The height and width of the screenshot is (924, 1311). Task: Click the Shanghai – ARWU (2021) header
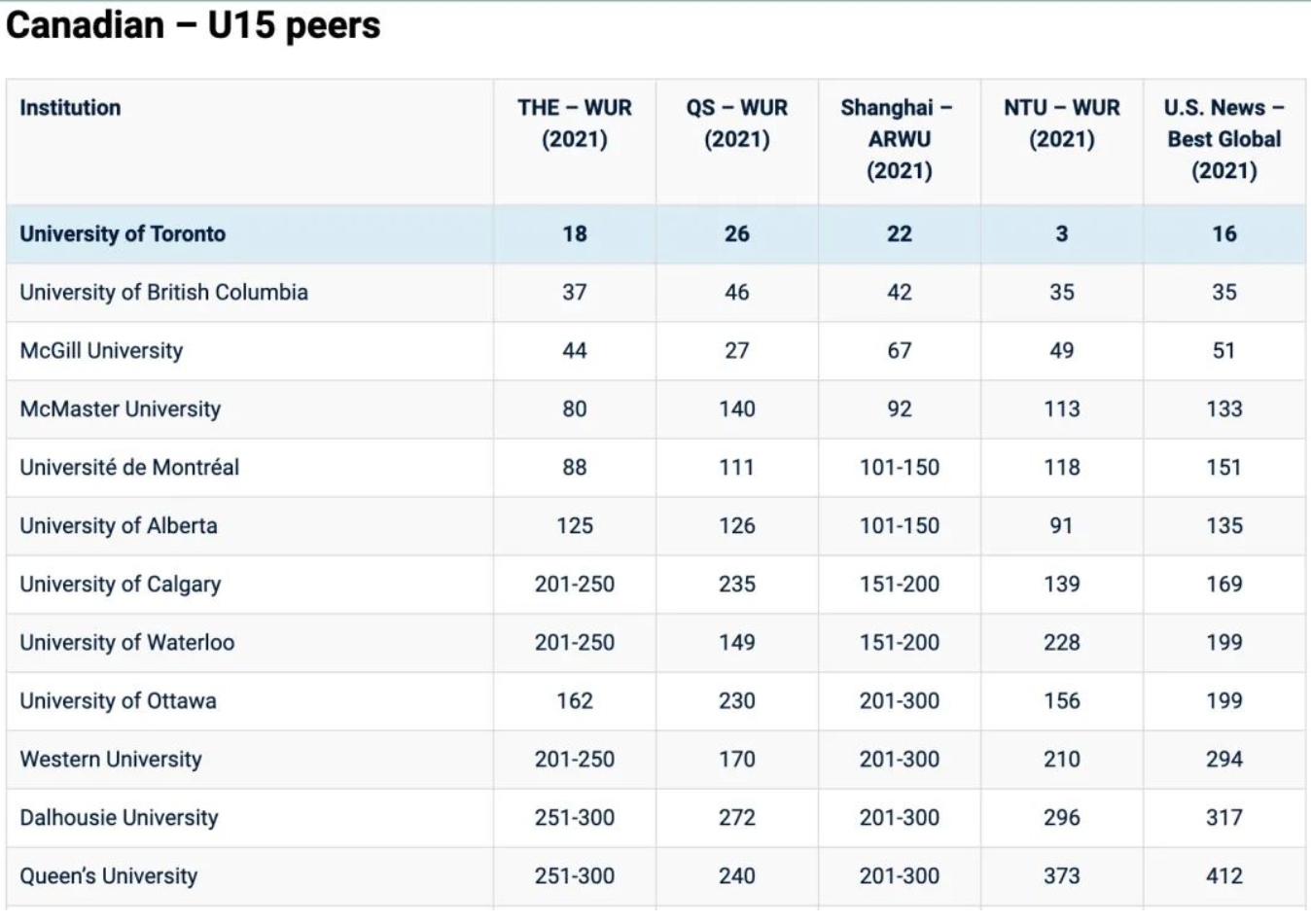coord(899,139)
